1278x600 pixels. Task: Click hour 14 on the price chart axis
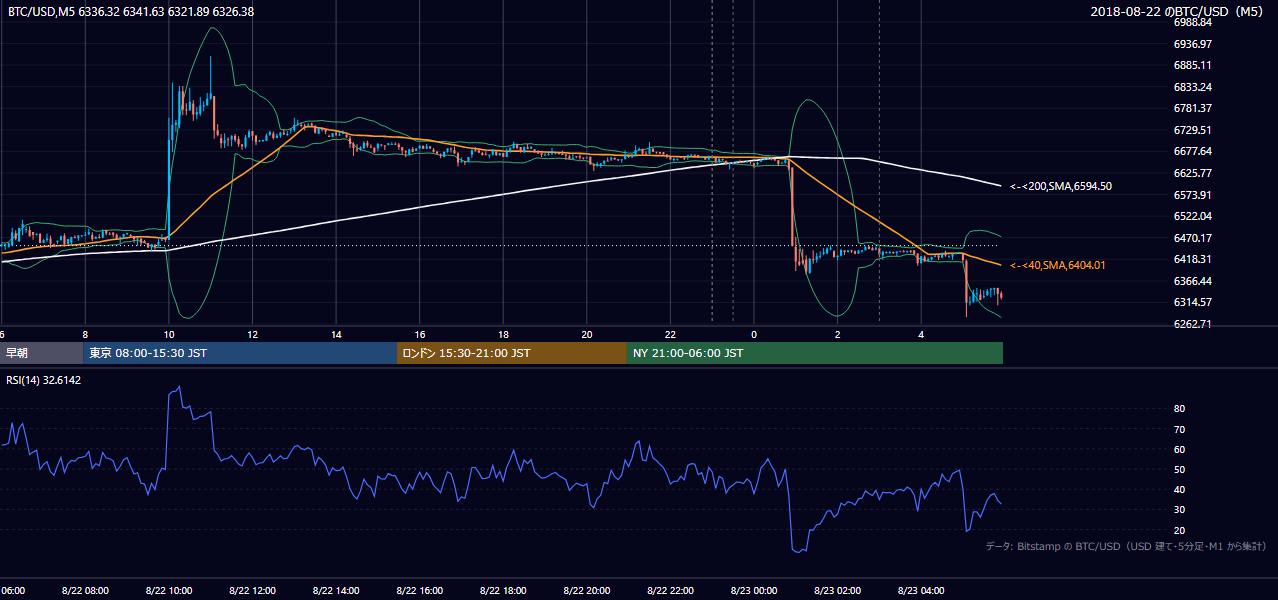(336, 335)
